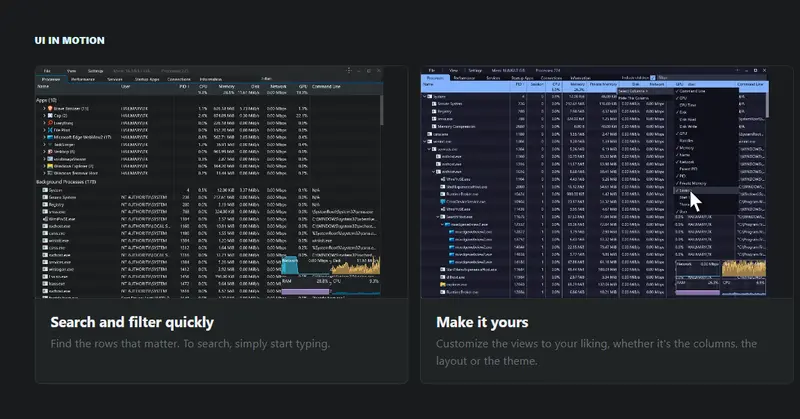Sort by Memory column in the dark-themed window
The height and width of the screenshot is (419, 800).
tap(227, 87)
